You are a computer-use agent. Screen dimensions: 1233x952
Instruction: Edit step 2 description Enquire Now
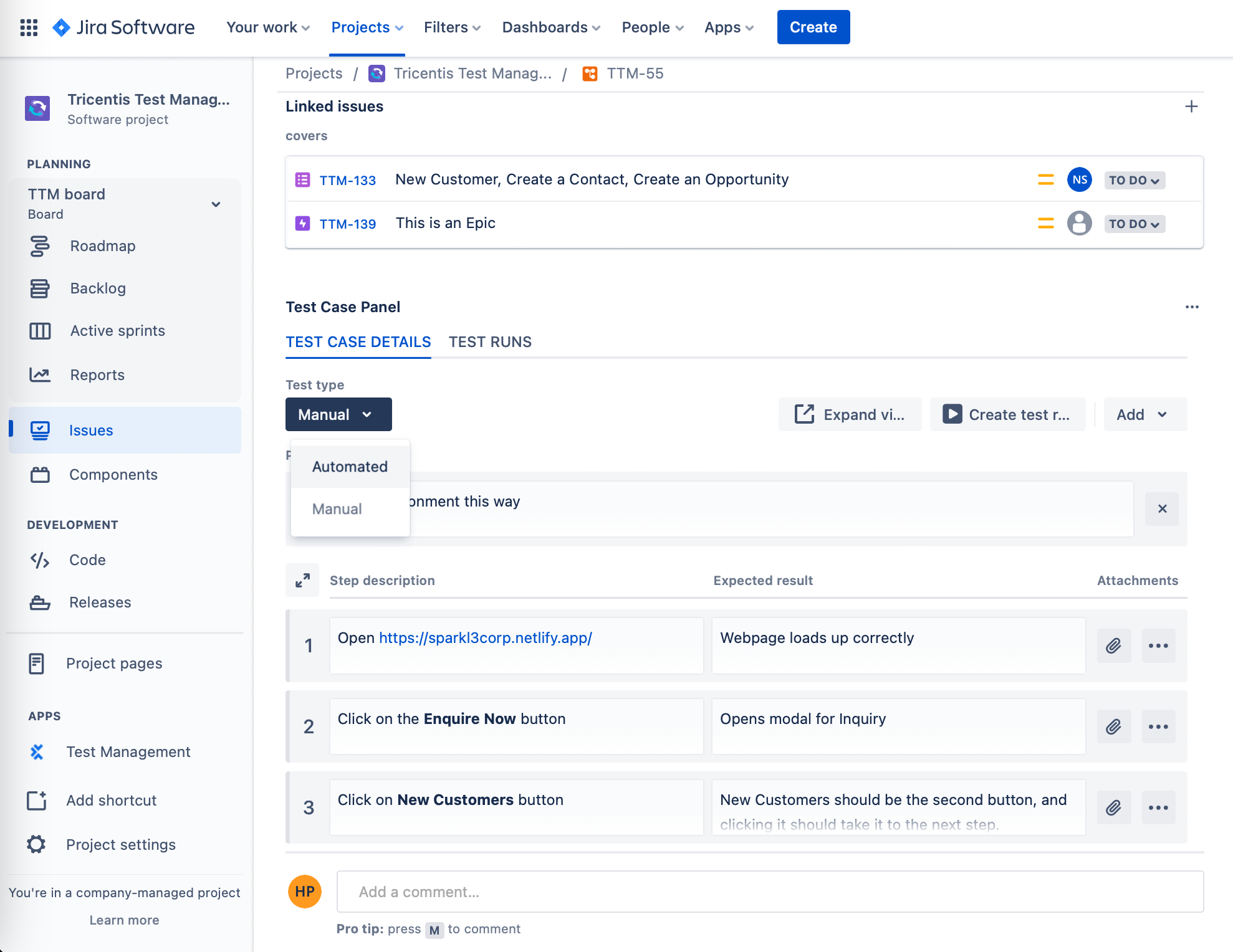click(517, 726)
